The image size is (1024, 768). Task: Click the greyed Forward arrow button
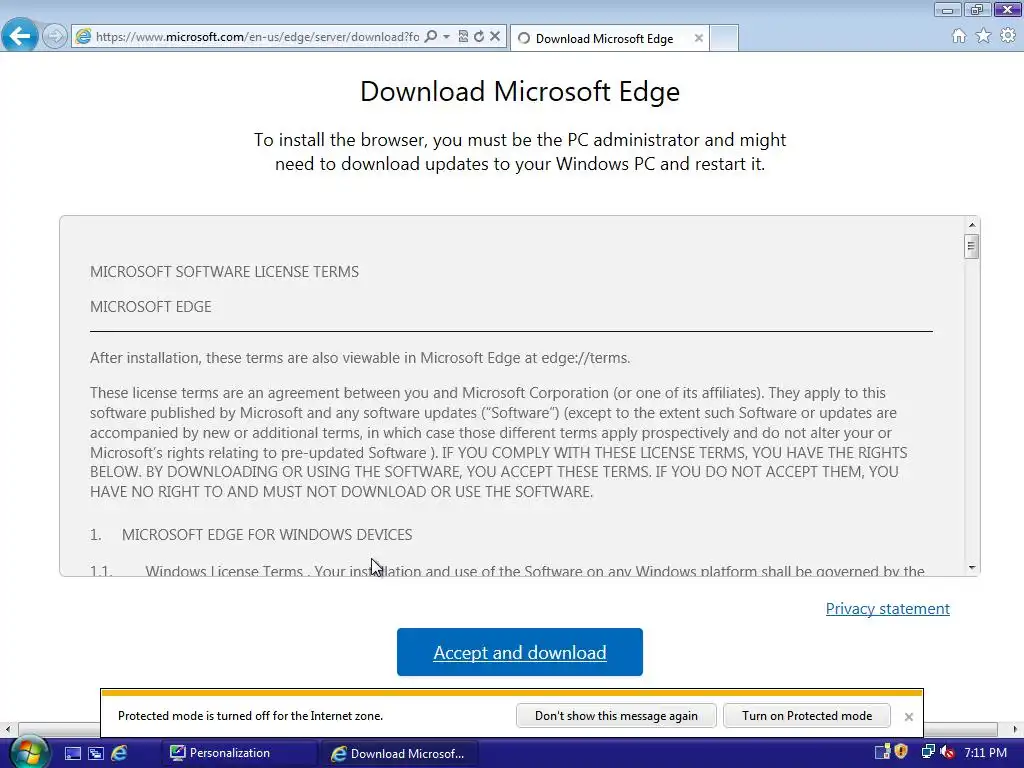55,36
